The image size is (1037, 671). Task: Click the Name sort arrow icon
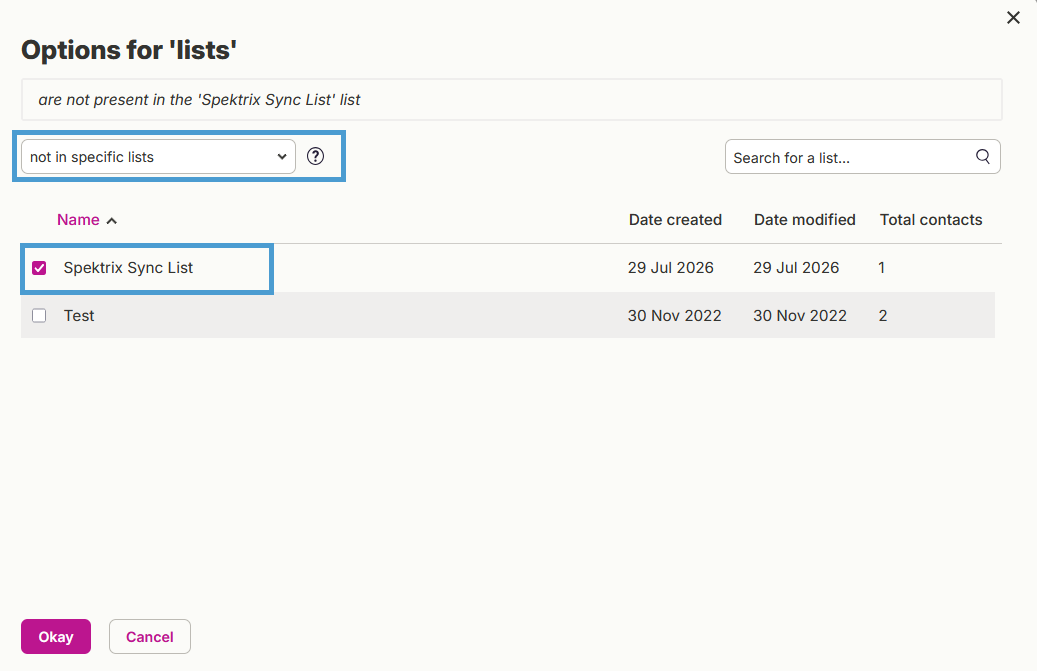112,221
